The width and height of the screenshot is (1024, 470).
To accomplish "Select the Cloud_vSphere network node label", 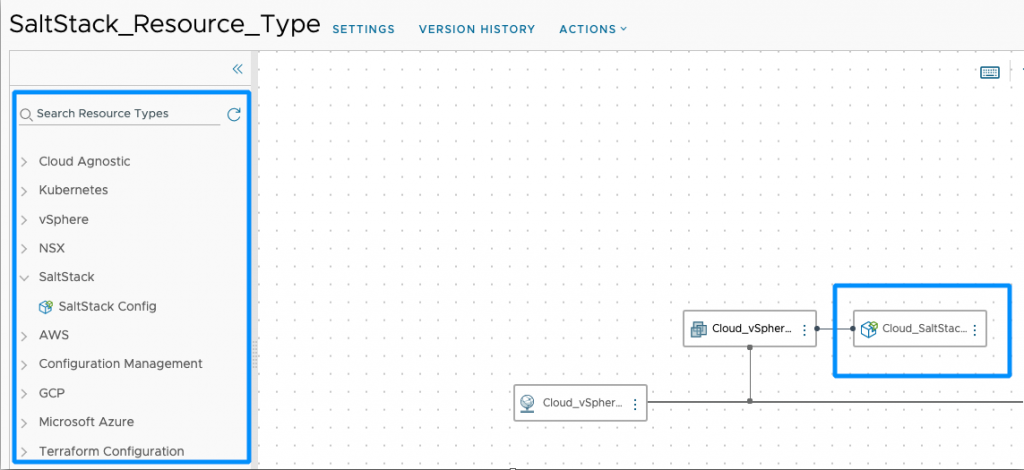I will 583,402.
